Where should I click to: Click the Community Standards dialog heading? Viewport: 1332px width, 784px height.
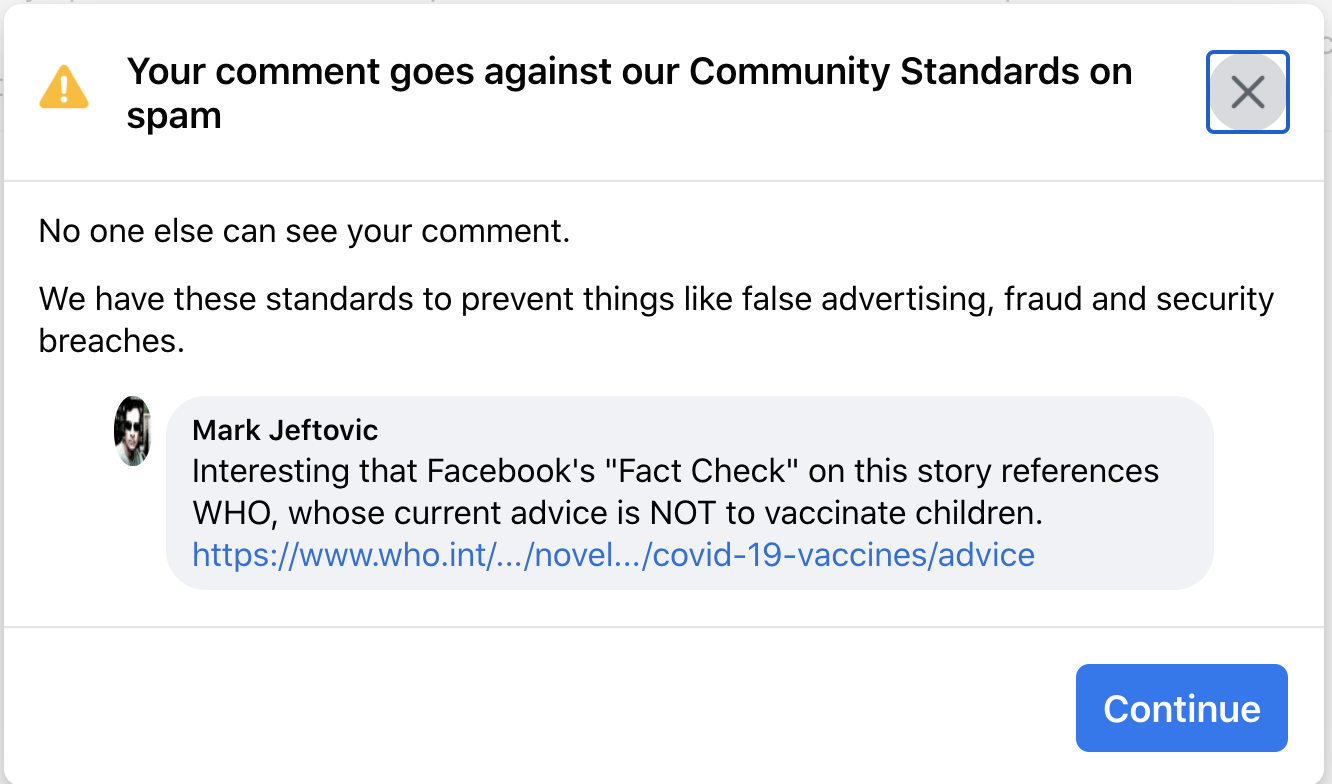coord(629,93)
